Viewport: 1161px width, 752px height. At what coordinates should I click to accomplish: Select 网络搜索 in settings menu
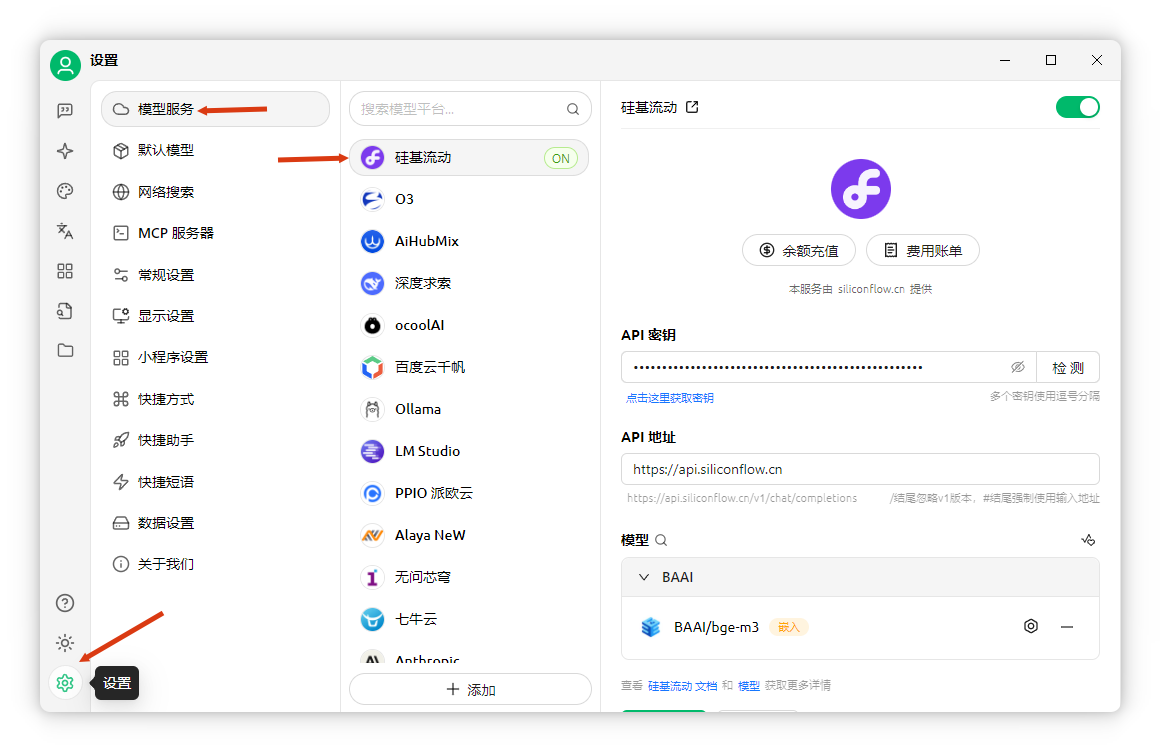(215, 192)
